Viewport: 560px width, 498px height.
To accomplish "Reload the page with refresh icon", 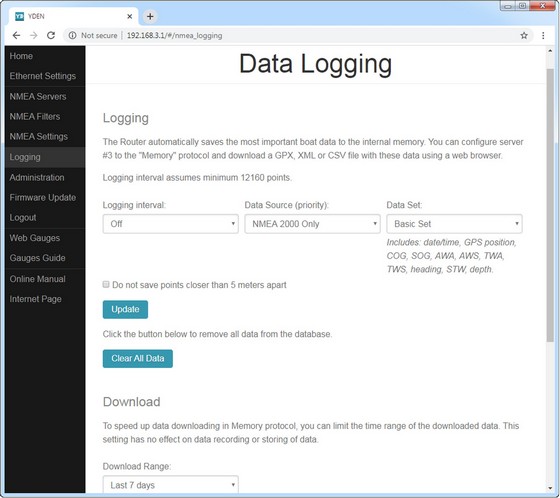I will click(x=51, y=35).
